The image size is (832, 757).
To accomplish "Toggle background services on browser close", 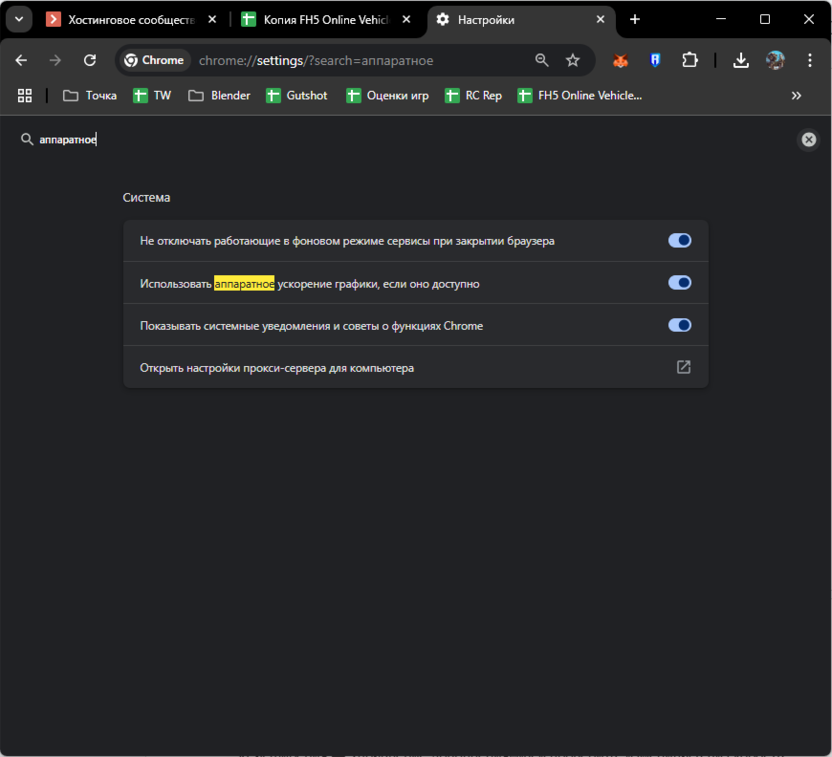I will 680,240.
